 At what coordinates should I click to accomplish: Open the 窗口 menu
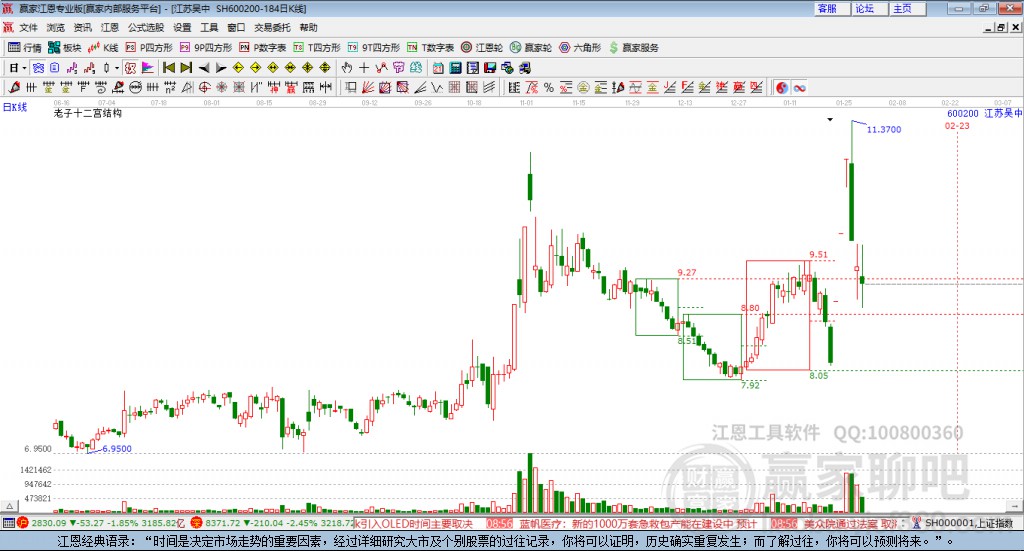[236, 27]
